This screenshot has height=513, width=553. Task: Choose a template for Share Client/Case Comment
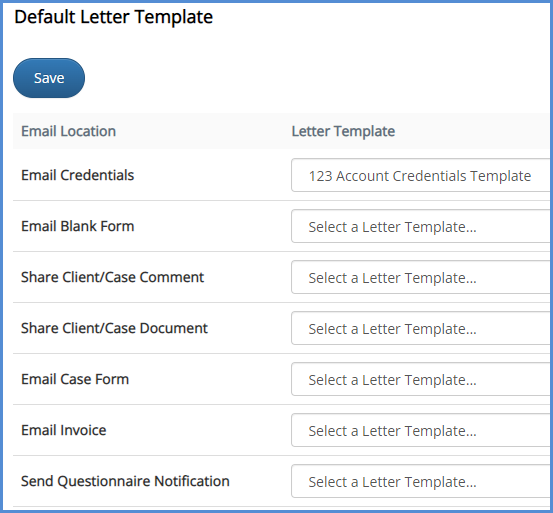pyautogui.click(x=420, y=277)
